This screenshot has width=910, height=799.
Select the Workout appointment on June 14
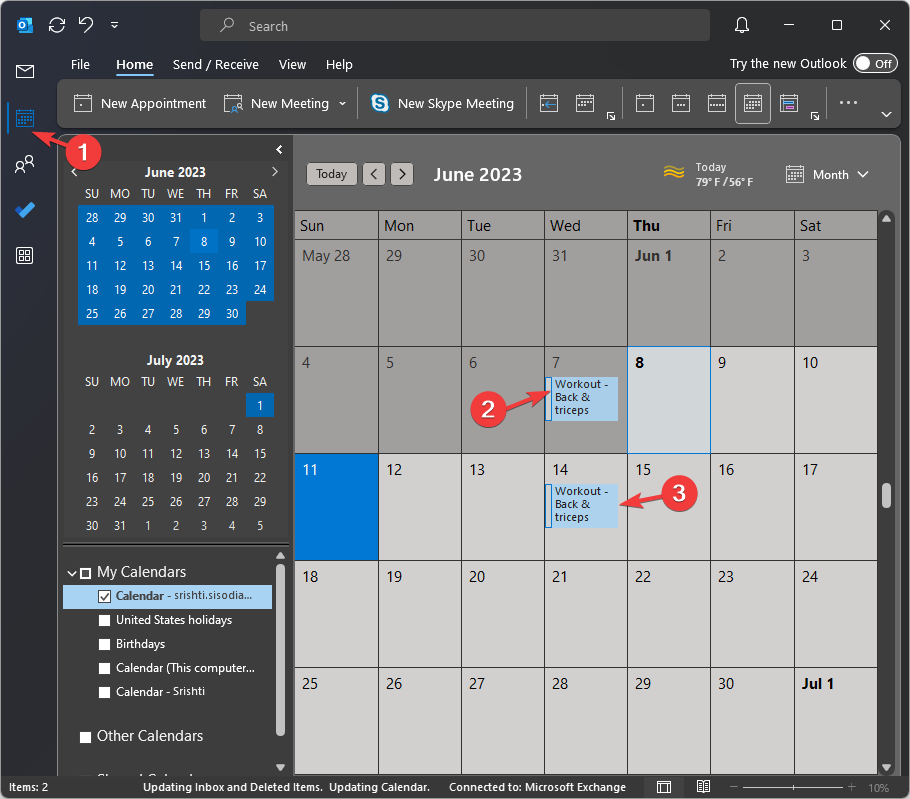coord(582,505)
